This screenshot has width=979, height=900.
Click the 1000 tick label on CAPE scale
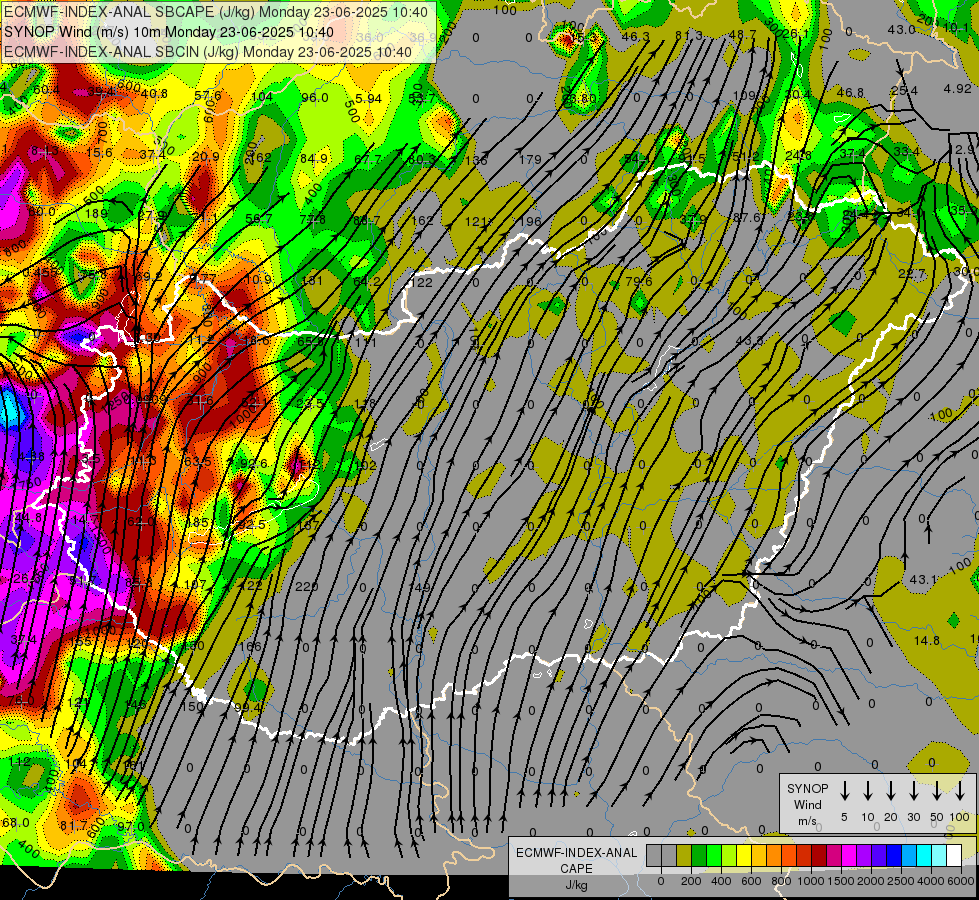click(x=811, y=881)
